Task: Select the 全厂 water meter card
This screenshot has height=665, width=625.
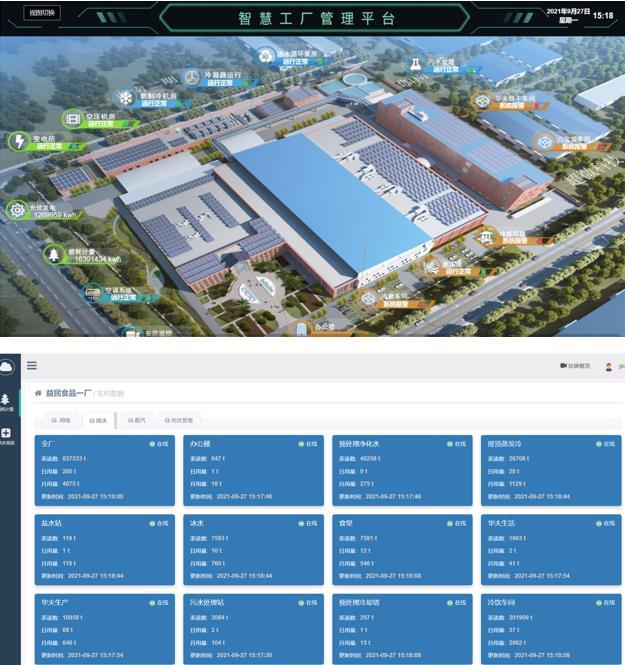Action: tap(105, 470)
